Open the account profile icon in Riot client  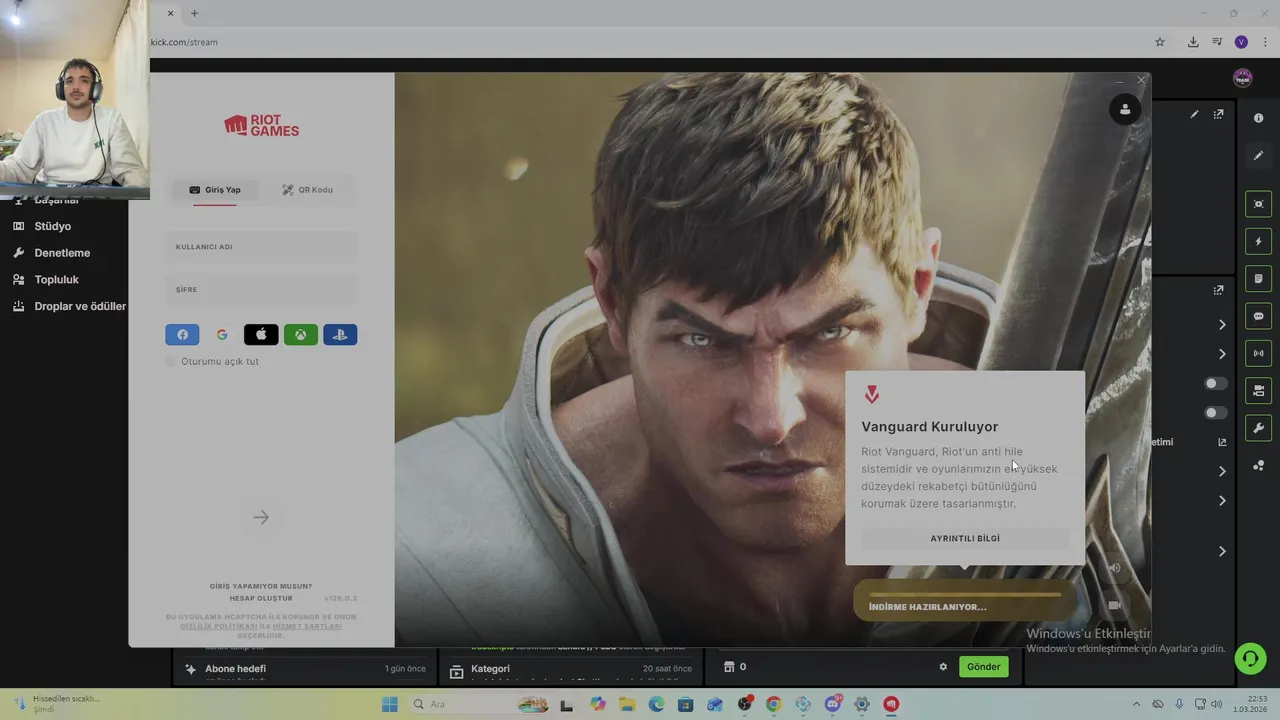[1125, 109]
